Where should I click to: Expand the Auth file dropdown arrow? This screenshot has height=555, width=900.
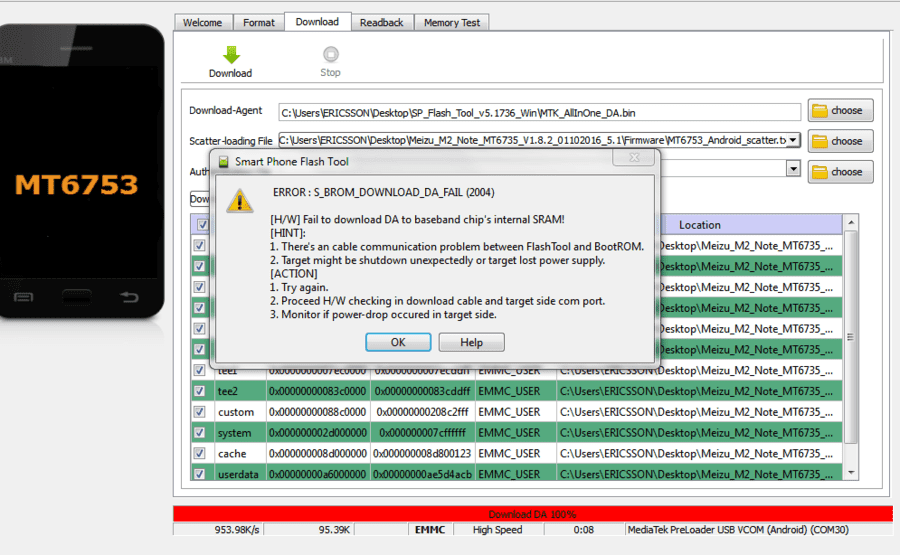point(793,169)
